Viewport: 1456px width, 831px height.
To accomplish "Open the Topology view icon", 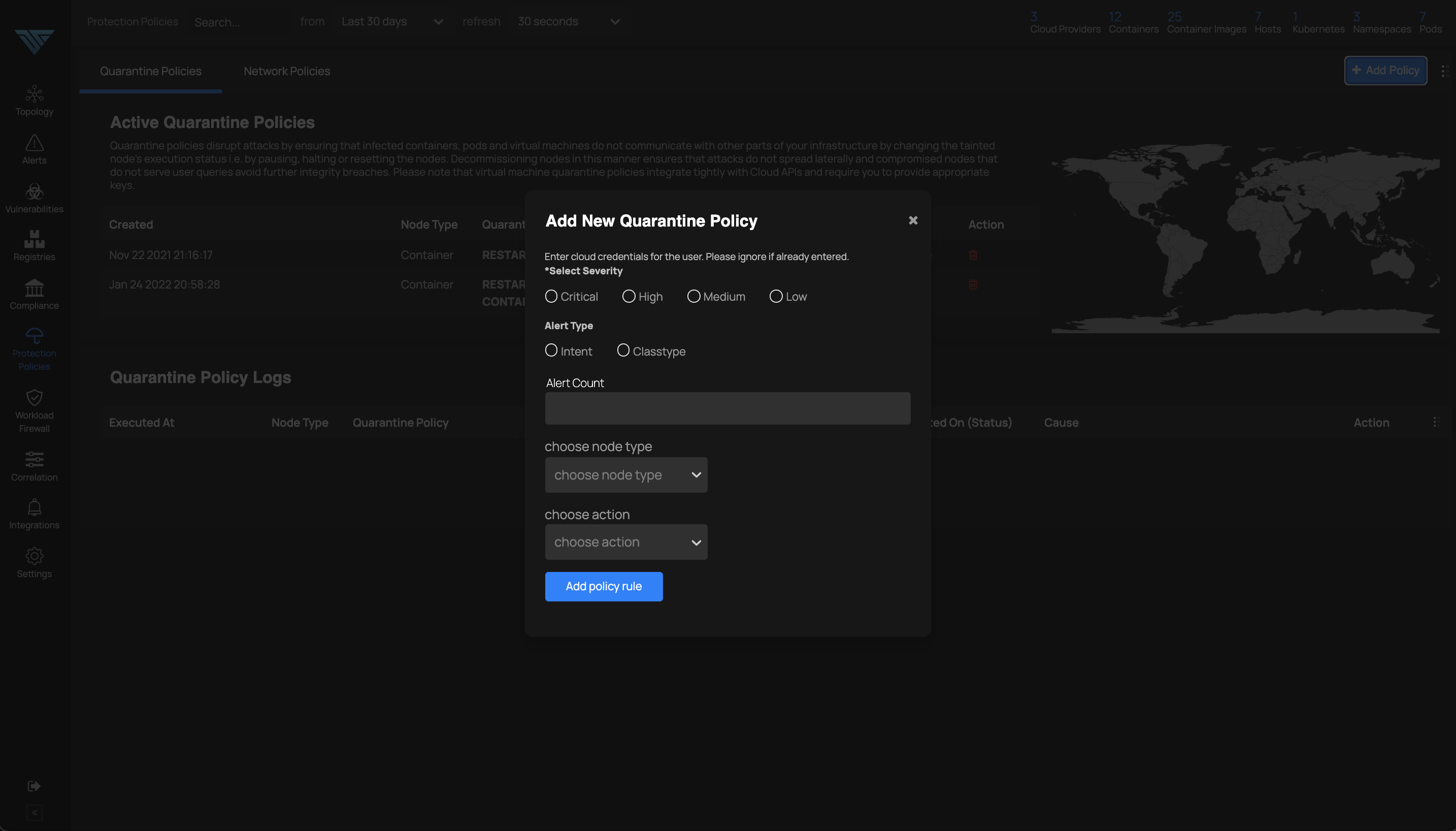I will click(34, 93).
